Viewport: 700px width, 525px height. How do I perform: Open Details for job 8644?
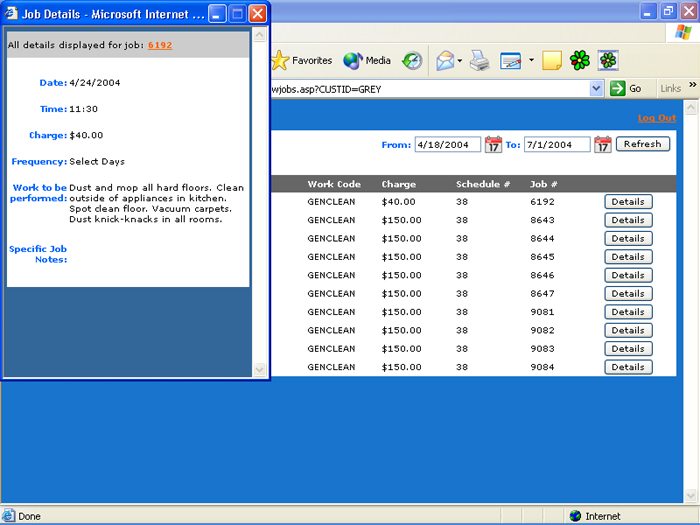628,238
